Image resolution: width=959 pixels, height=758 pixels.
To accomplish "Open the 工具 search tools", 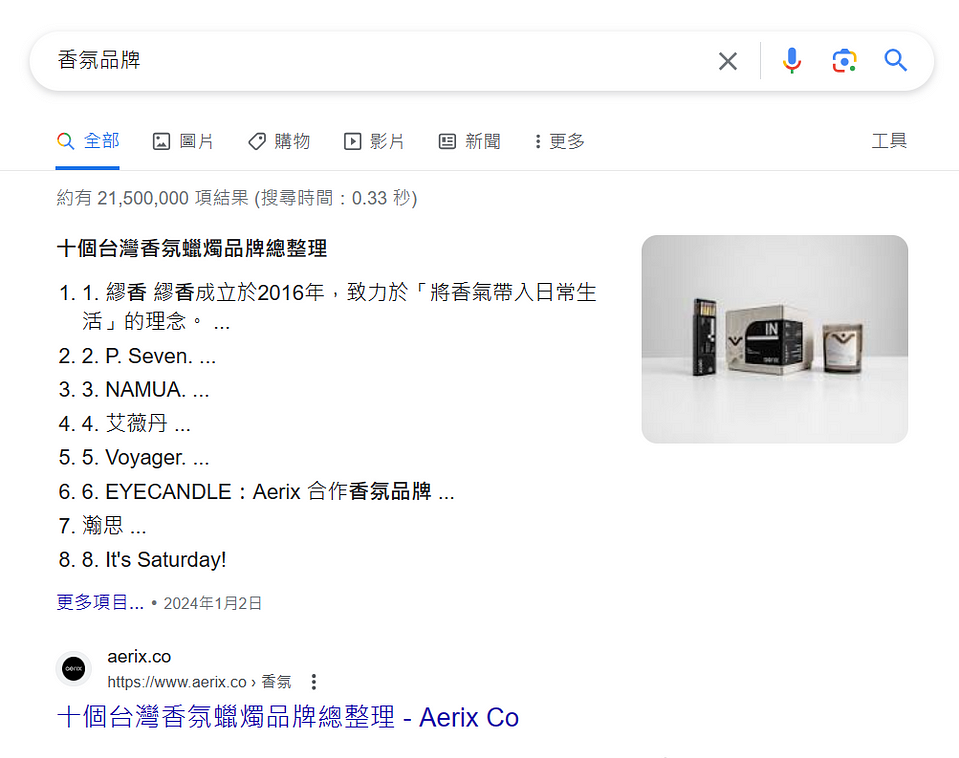I will (x=889, y=141).
